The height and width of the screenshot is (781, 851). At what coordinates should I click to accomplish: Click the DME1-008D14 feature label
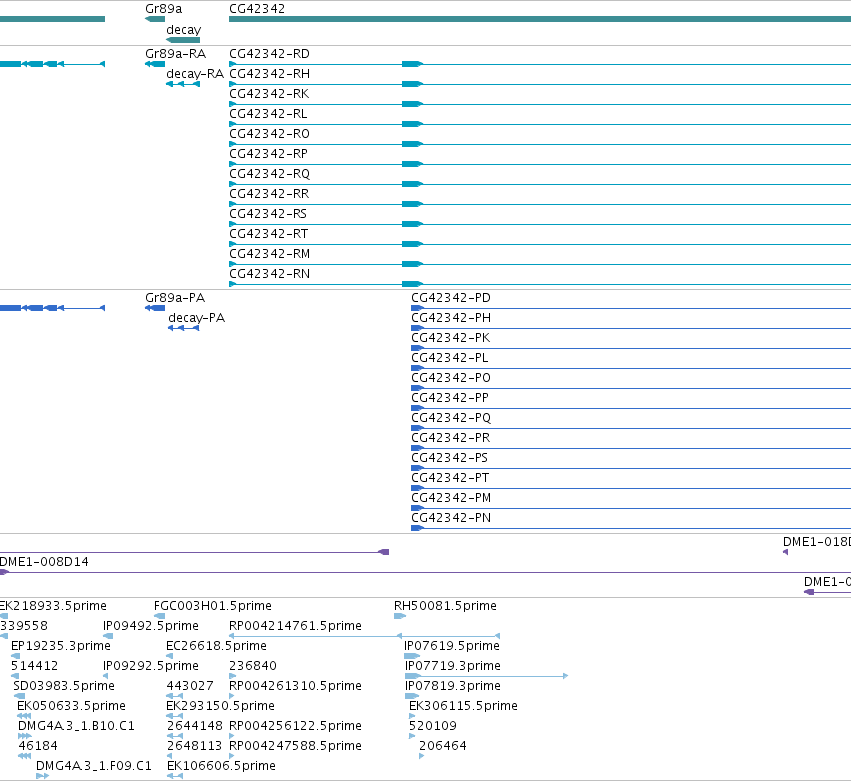tap(44, 562)
